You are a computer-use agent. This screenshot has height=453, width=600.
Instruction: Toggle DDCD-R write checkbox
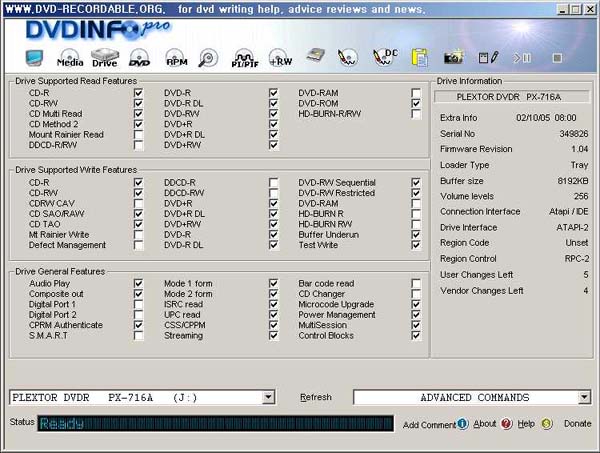click(274, 183)
